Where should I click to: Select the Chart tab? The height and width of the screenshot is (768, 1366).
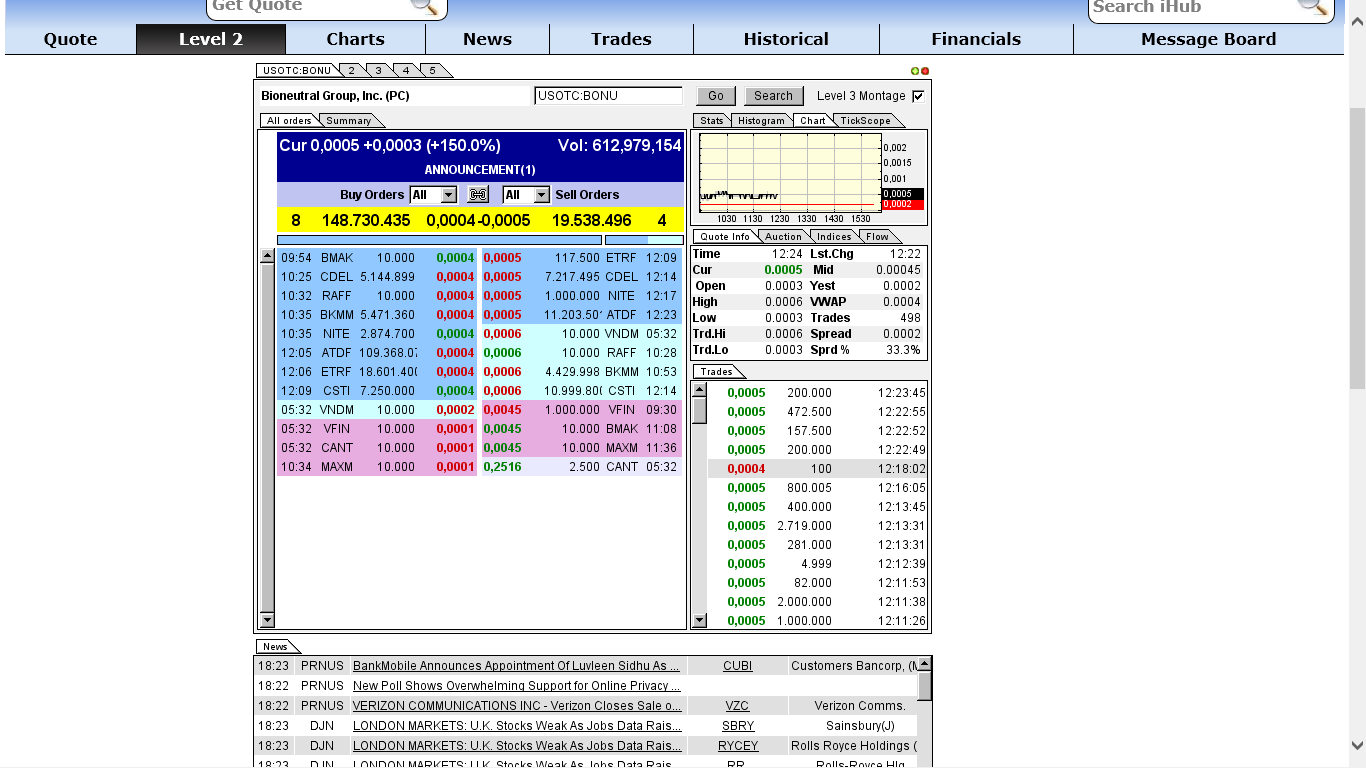click(813, 121)
